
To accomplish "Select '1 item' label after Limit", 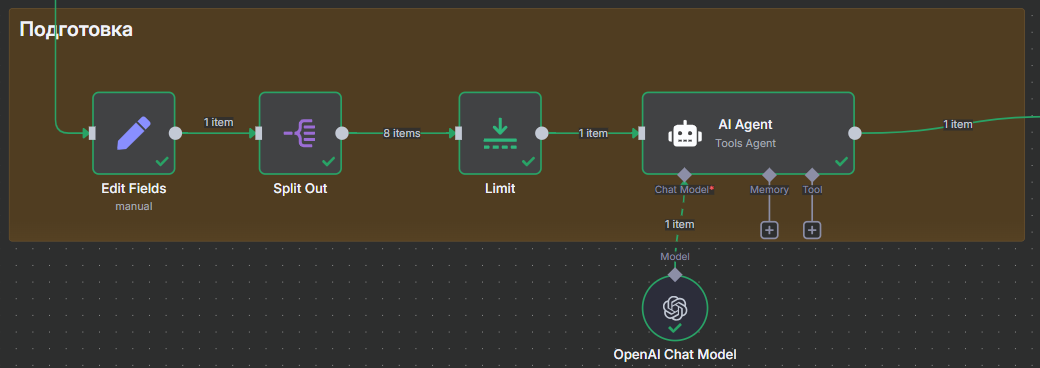I will click(593, 133).
